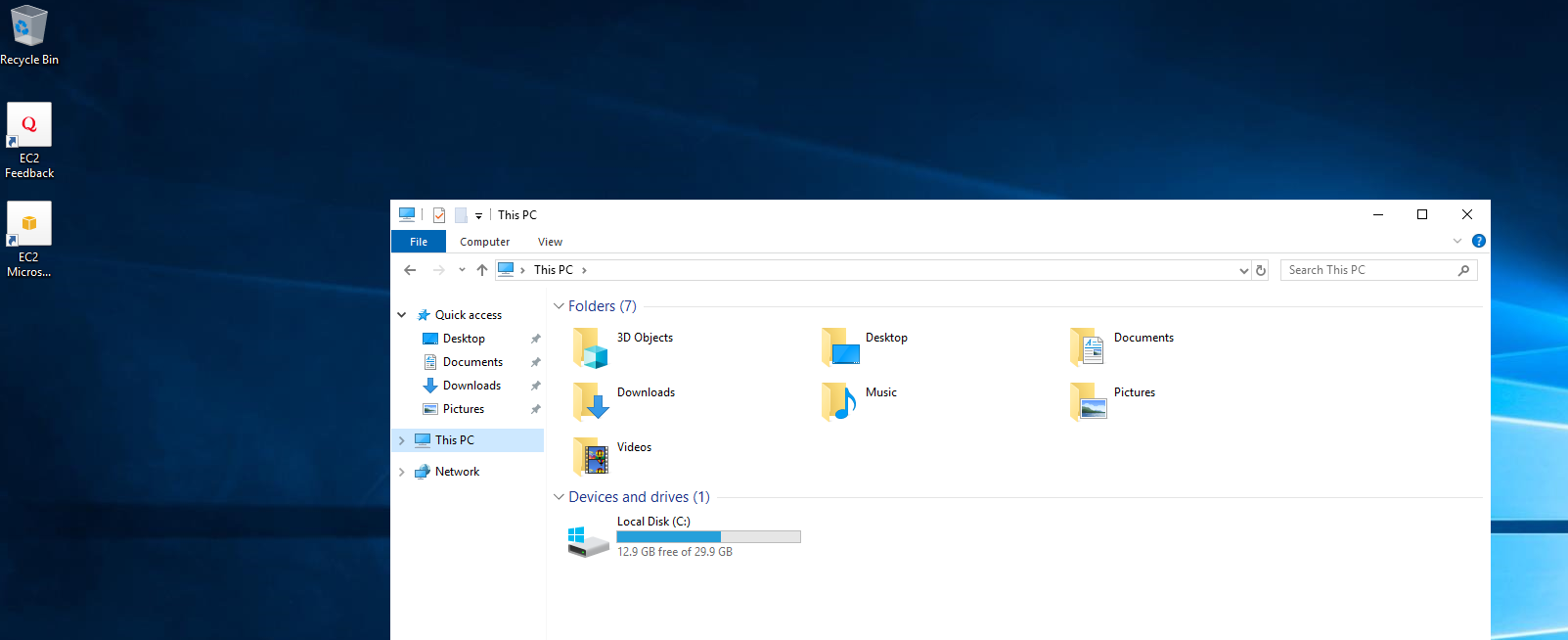1568x640 pixels.
Task: Open the Recycle Bin desktop icon
Action: [28, 35]
